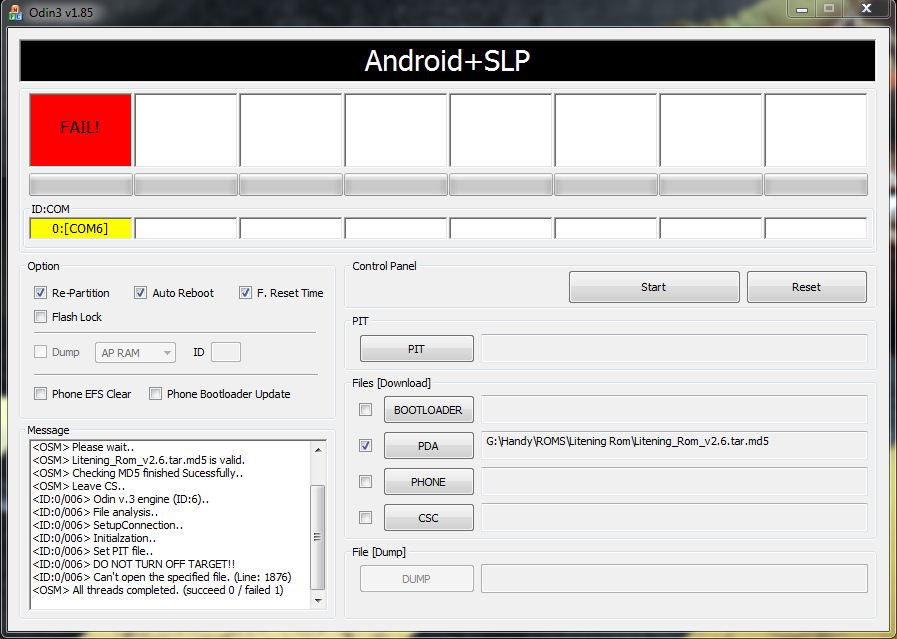Image resolution: width=897 pixels, height=639 pixels.
Task: Click the red FAIL! status box
Action: pos(81,130)
